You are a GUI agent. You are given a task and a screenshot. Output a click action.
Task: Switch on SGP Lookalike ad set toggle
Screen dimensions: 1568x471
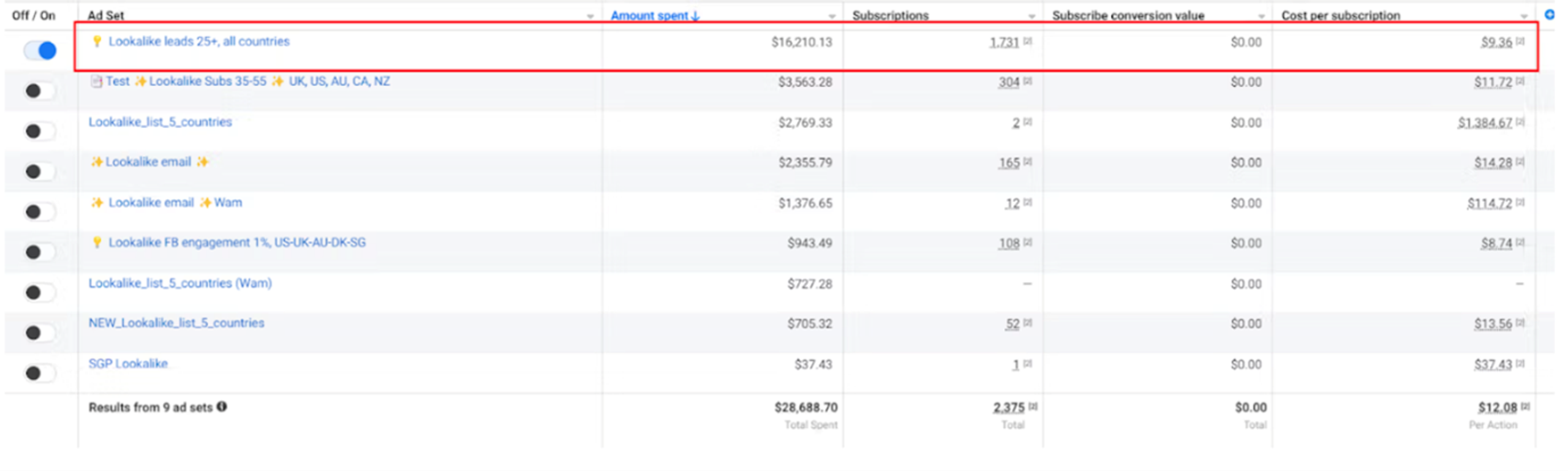click(40, 372)
